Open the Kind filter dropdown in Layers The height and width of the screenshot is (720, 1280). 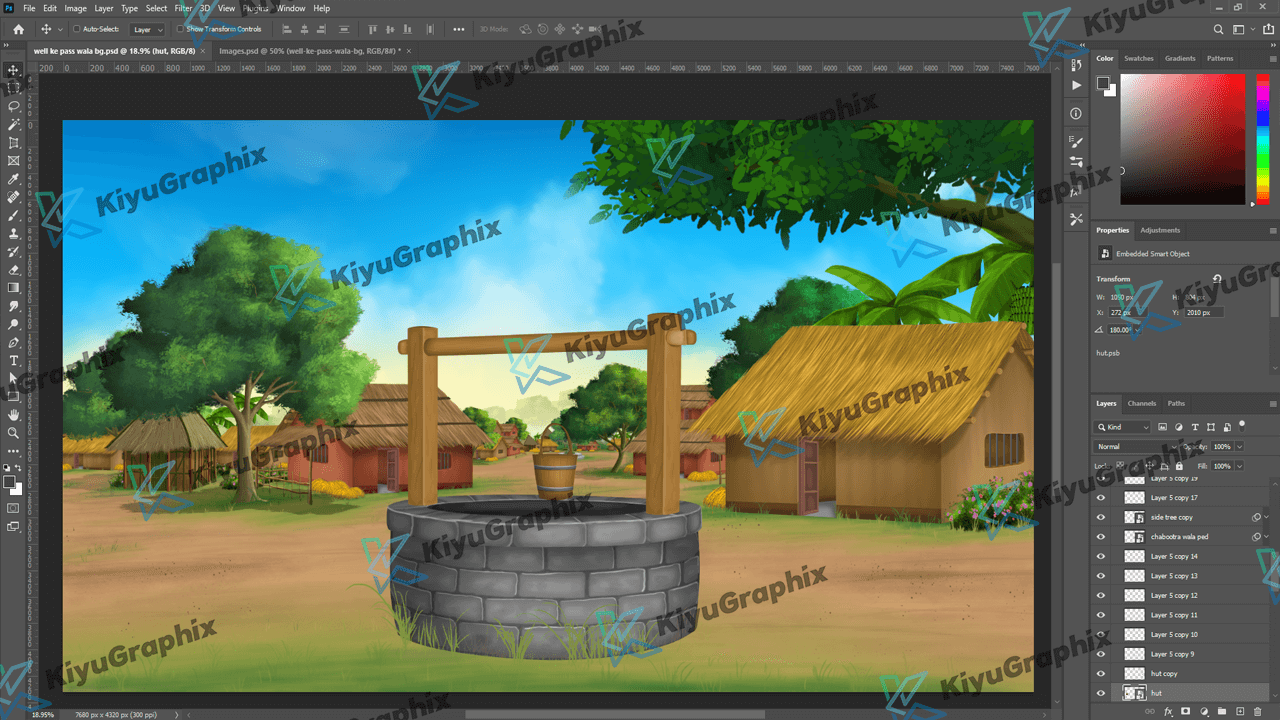click(1123, 427)
